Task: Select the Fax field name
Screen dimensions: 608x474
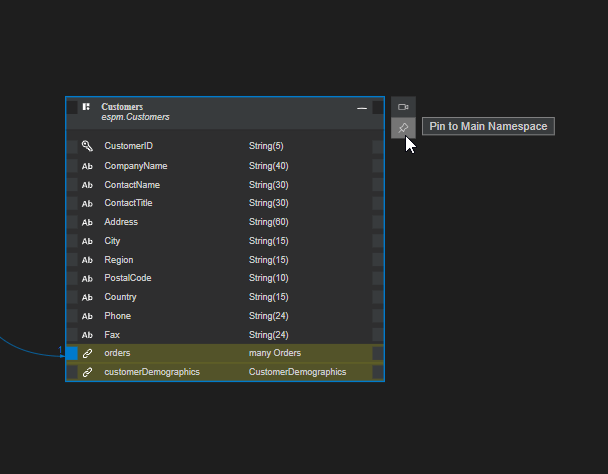Action: pos(112,335)
